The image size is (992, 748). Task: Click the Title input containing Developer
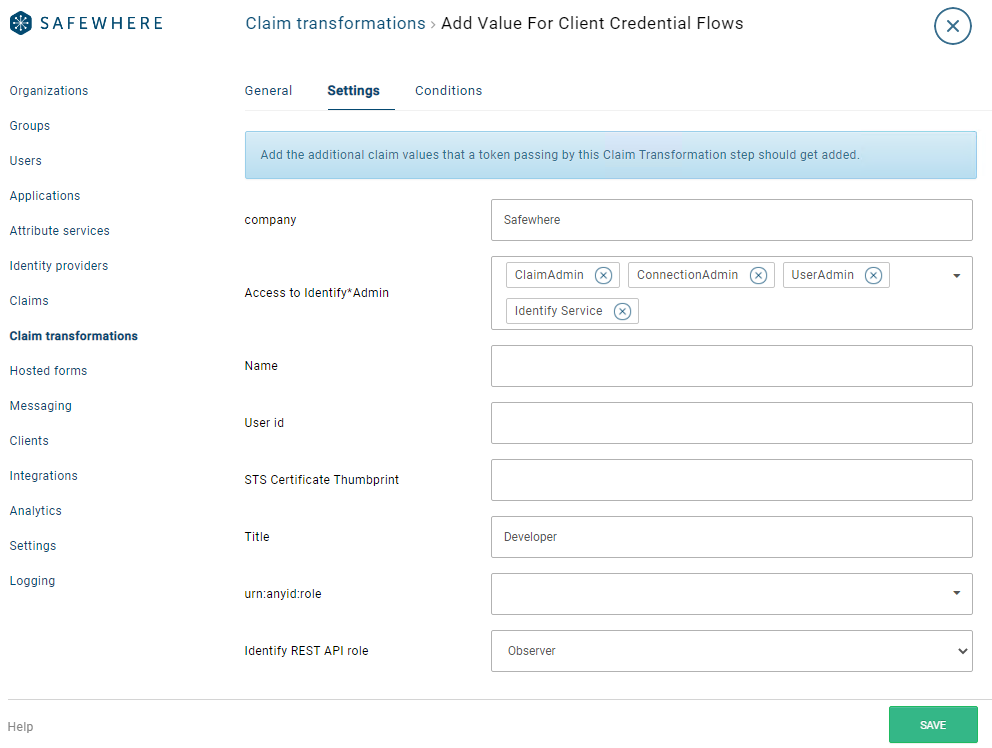click(731, 537)
